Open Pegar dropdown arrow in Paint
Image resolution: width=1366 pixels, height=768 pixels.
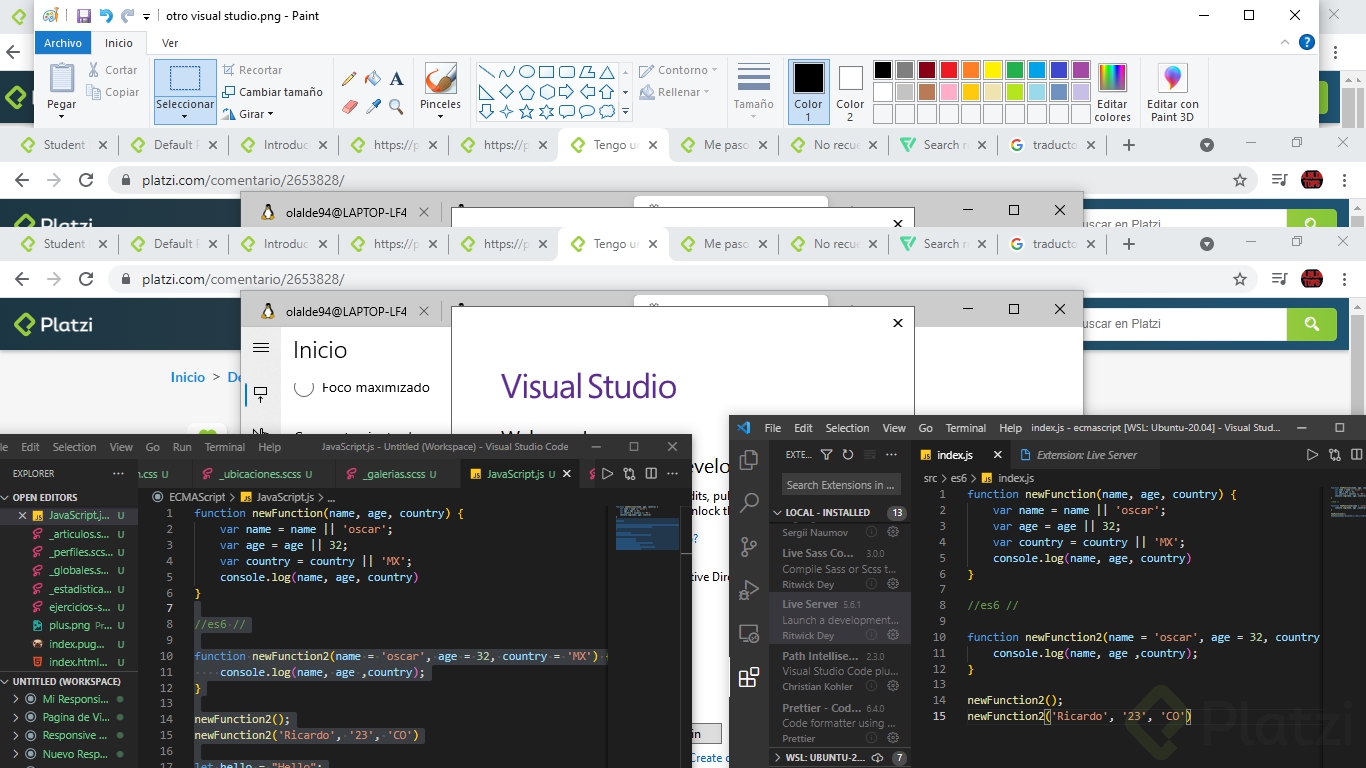[61, 116]
